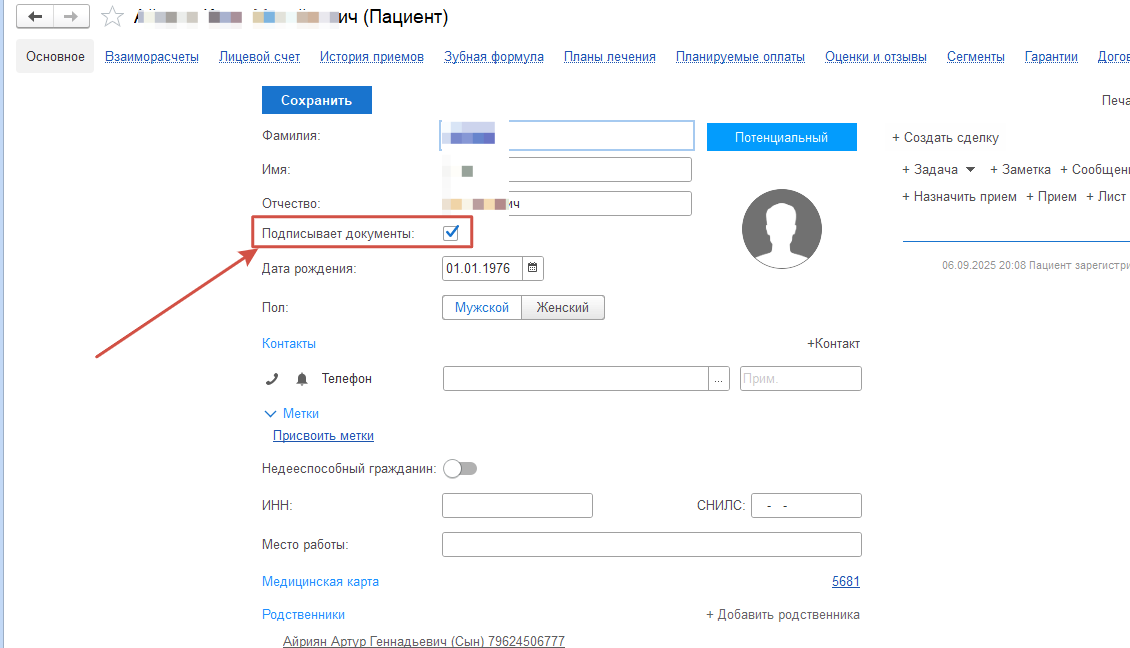Open the Контакты section link
Screen dimensions: 1130x648
click(289, 344)
